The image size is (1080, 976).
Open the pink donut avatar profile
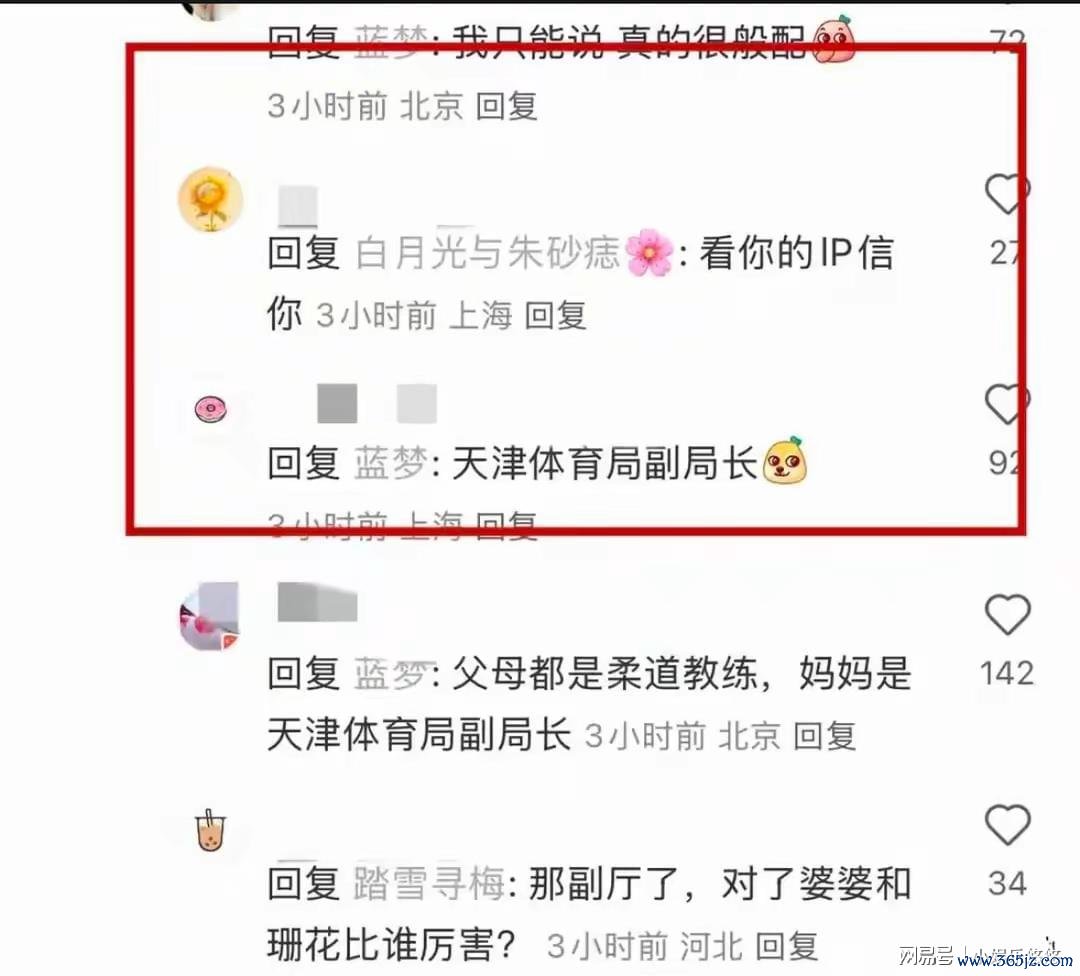pos(210,410)
